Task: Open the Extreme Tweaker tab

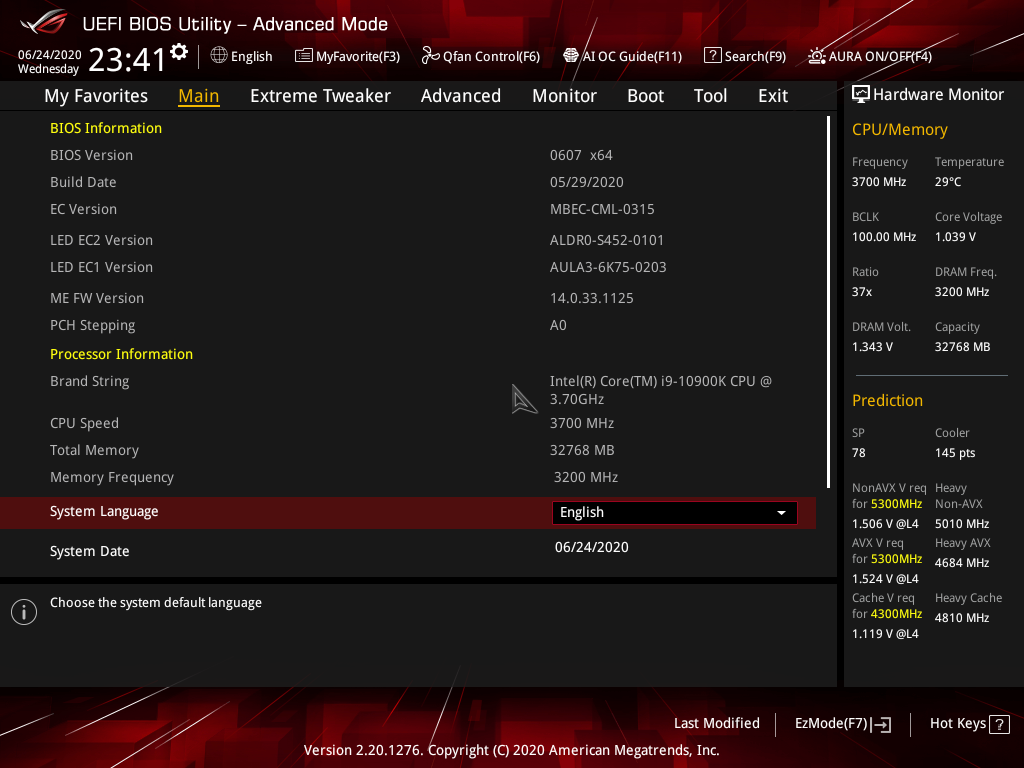Action: (x=320, y=96)
